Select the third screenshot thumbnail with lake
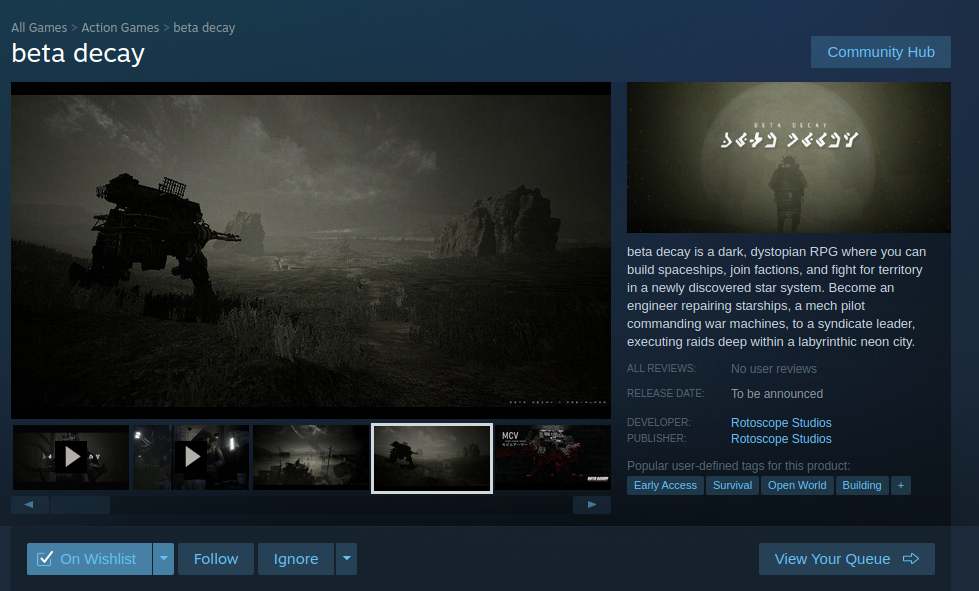 pyautogui.click(x=311, y=457)
